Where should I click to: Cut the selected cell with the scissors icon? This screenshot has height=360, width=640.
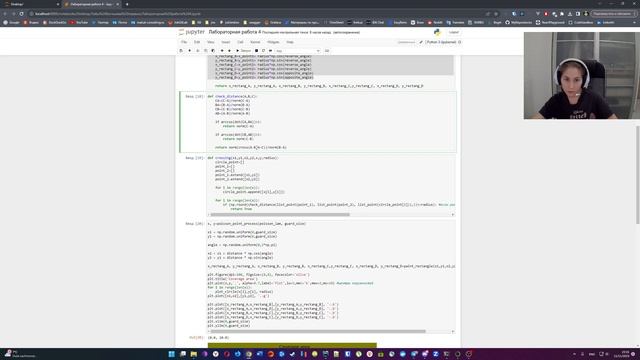click(198, 51)
